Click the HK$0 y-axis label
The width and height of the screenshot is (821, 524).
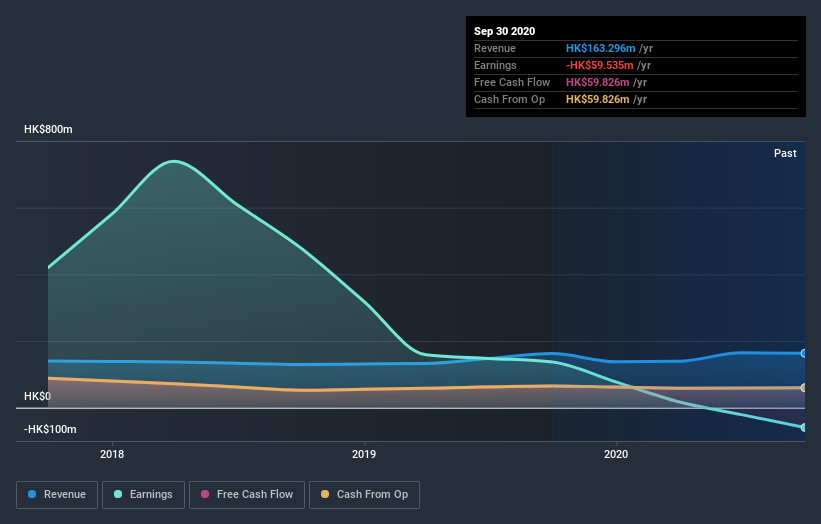click(37, 396)
